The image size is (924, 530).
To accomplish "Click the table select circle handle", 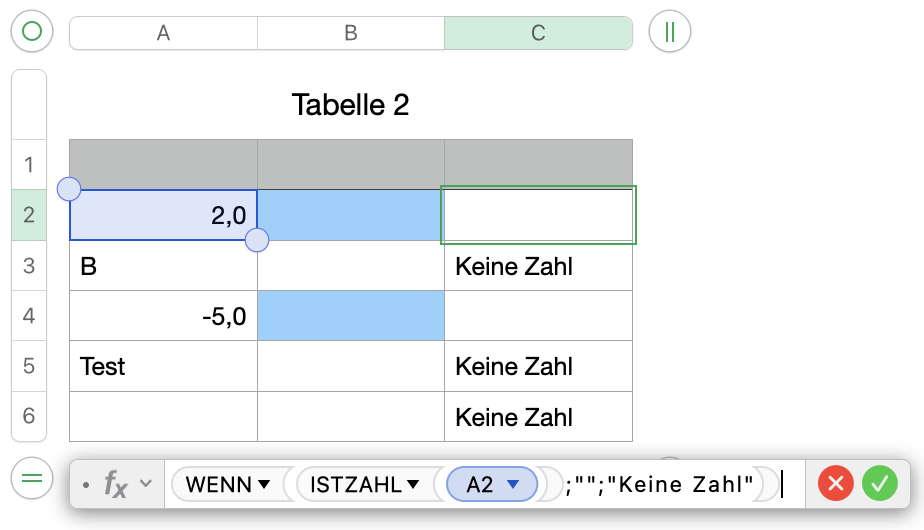I will [32, 32].
